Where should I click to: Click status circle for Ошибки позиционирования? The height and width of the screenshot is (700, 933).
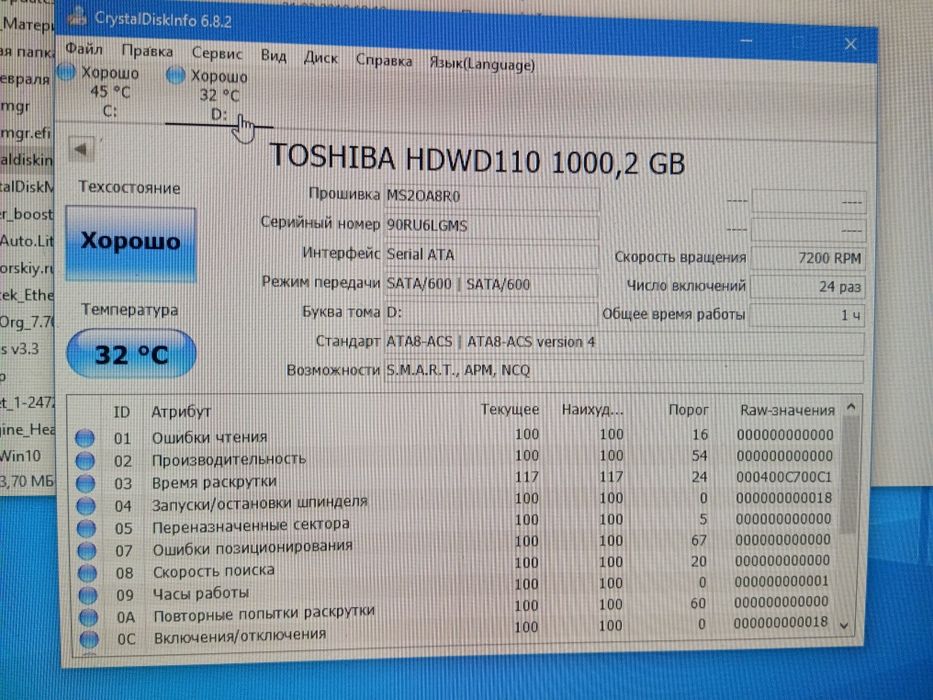[87, 551]
